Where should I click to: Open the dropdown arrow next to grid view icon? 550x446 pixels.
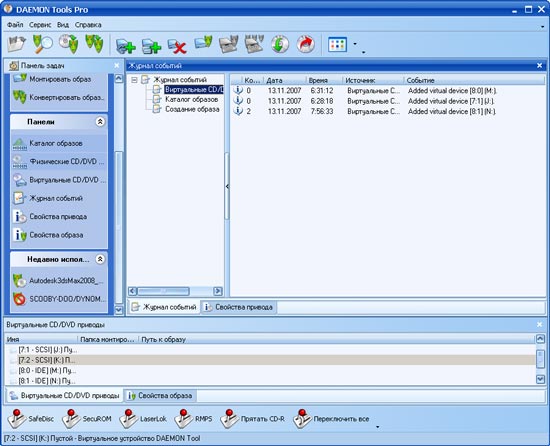(355, 44)
